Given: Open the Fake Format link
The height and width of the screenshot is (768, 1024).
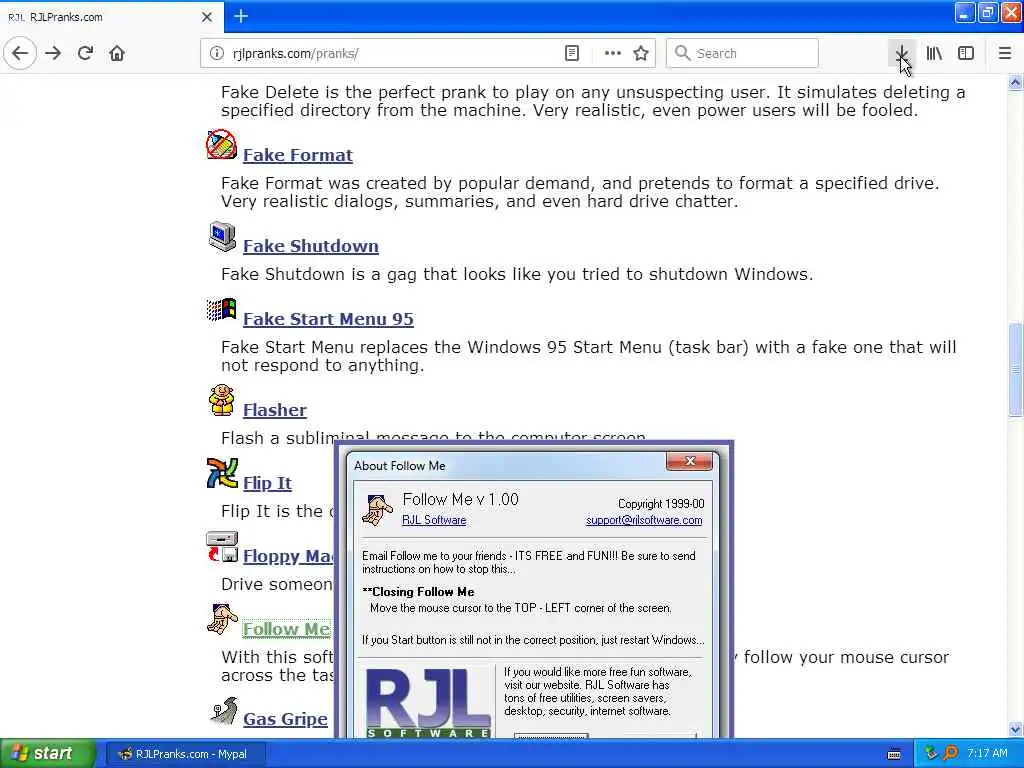Looking at the screenshot, I should 298,155.
